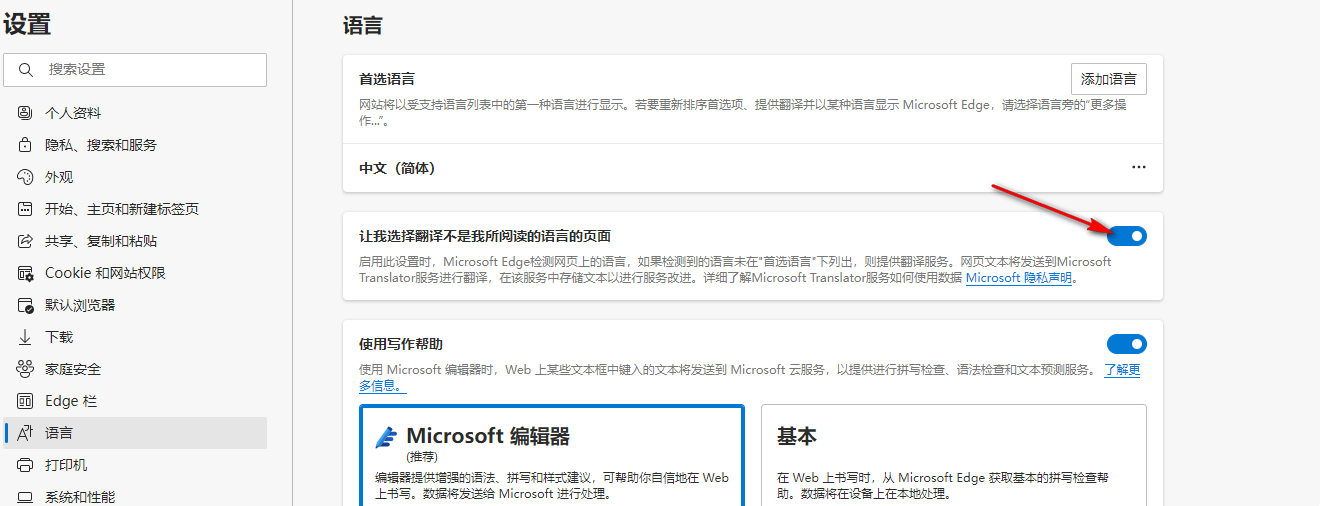Open 系统和性能 settings
Screen dimensions: 1320x506
(136, 495)
